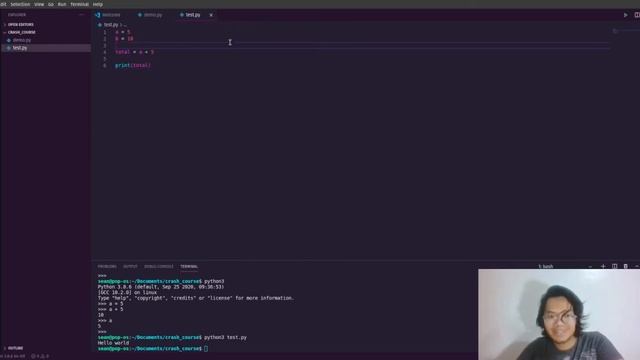Split the editor to the right
This screenshot has height=360, width=640.
point(637,15)
